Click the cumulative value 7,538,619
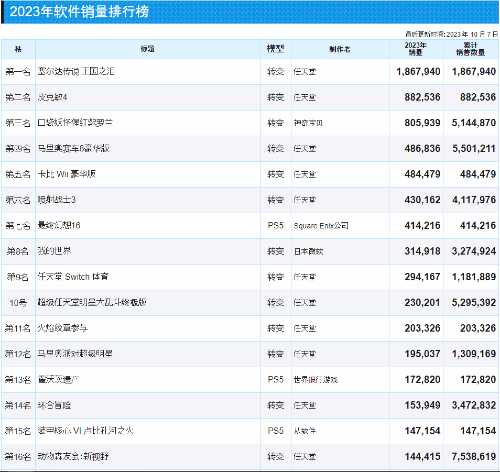The width and height of the screenshot is (500, 472). pos(474,457)
